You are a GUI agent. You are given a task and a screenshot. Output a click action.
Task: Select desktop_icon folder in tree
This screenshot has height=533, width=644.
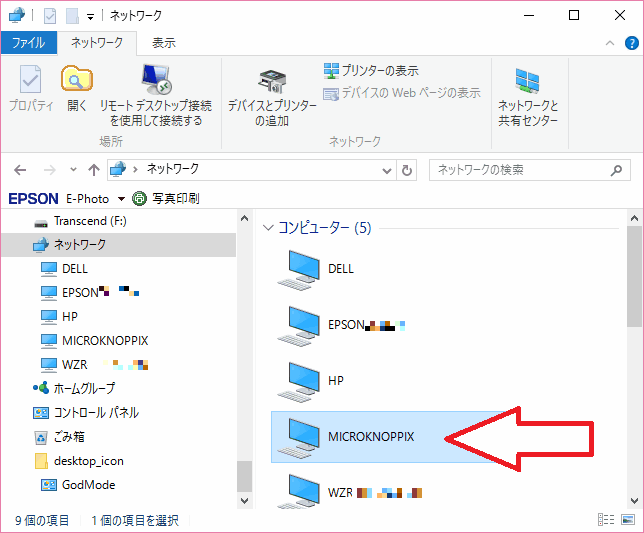(x=79, y=461)
